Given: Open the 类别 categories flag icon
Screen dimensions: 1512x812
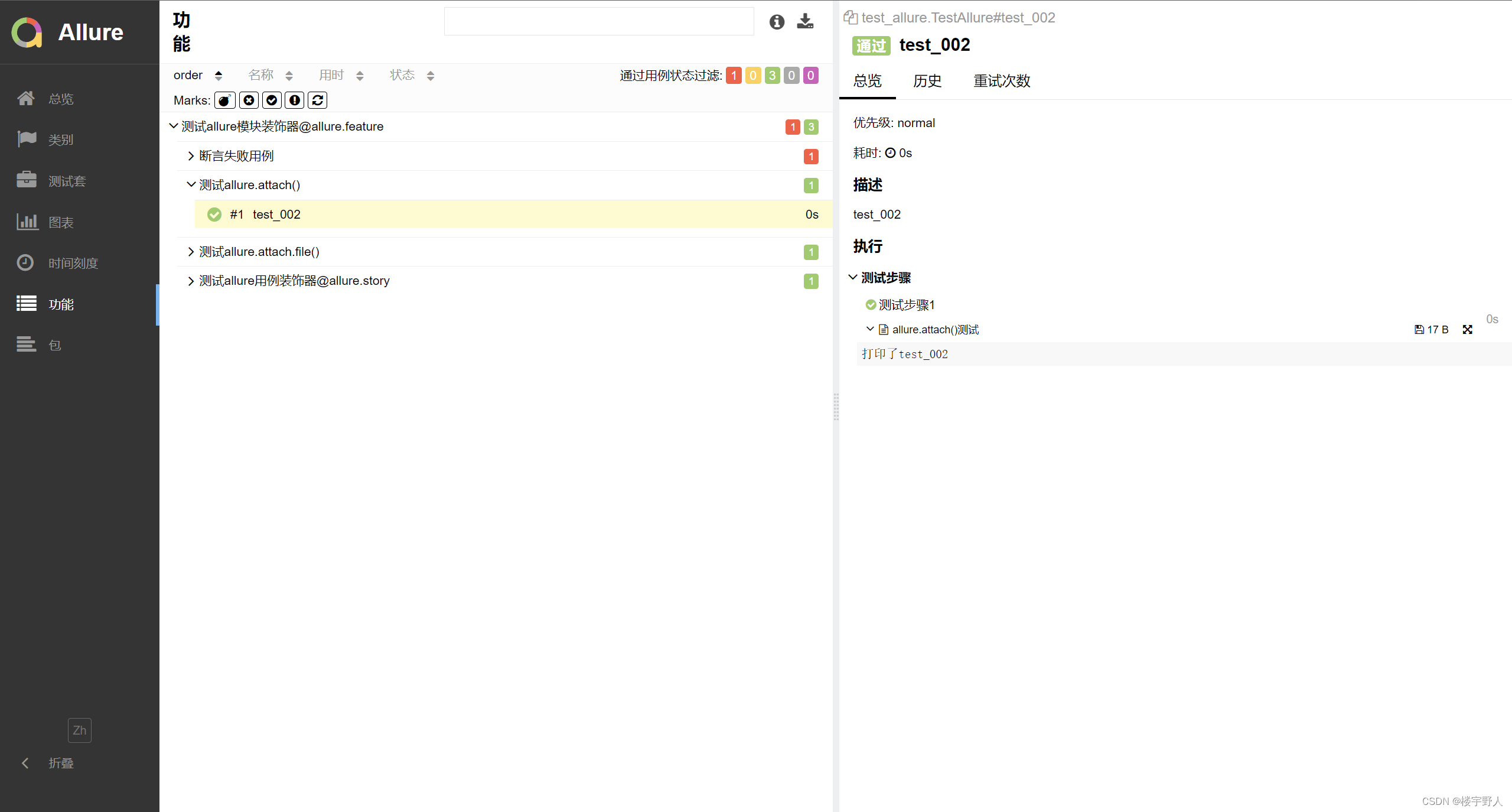Looking at the screenshot, I should (27, 139).
